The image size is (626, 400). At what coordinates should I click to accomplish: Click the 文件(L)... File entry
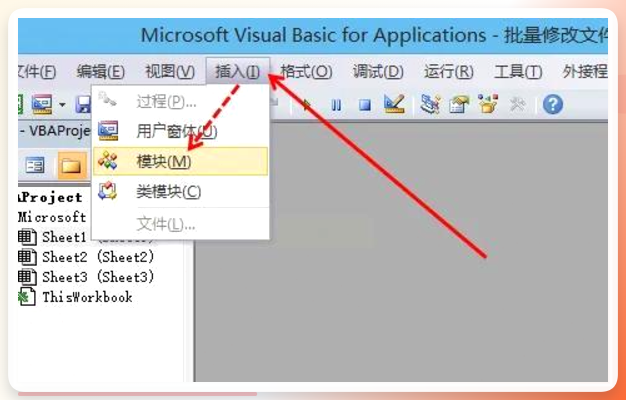[180, 224]
